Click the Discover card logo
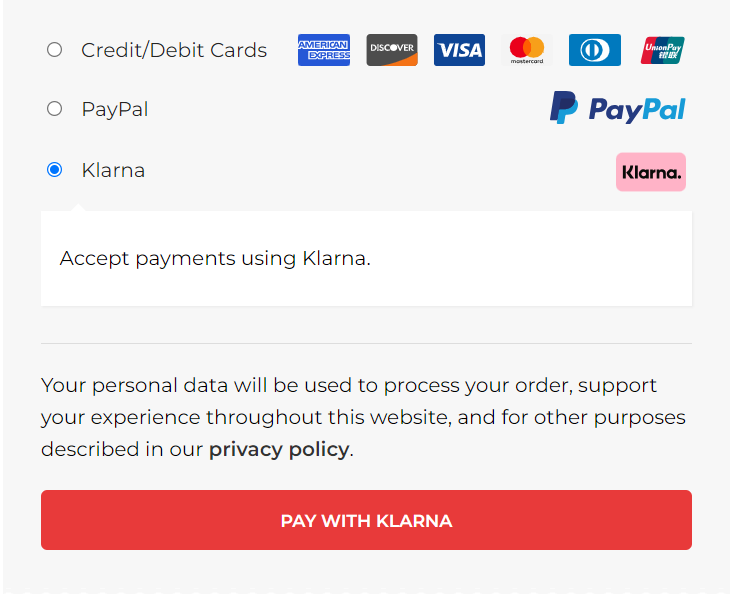Image resolution: width=731 pixels, height=594 pixels. tap(391, 50)
